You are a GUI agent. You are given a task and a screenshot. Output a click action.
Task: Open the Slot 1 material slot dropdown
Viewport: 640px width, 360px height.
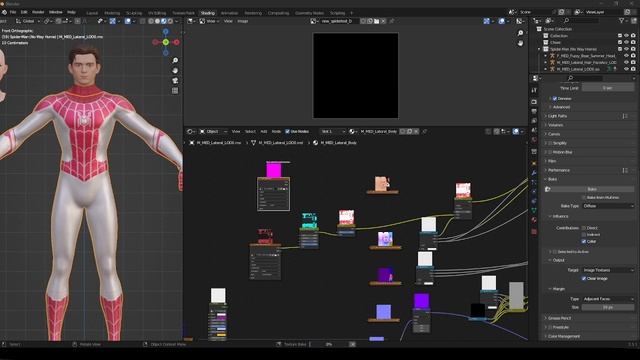(x=332, y=131)
